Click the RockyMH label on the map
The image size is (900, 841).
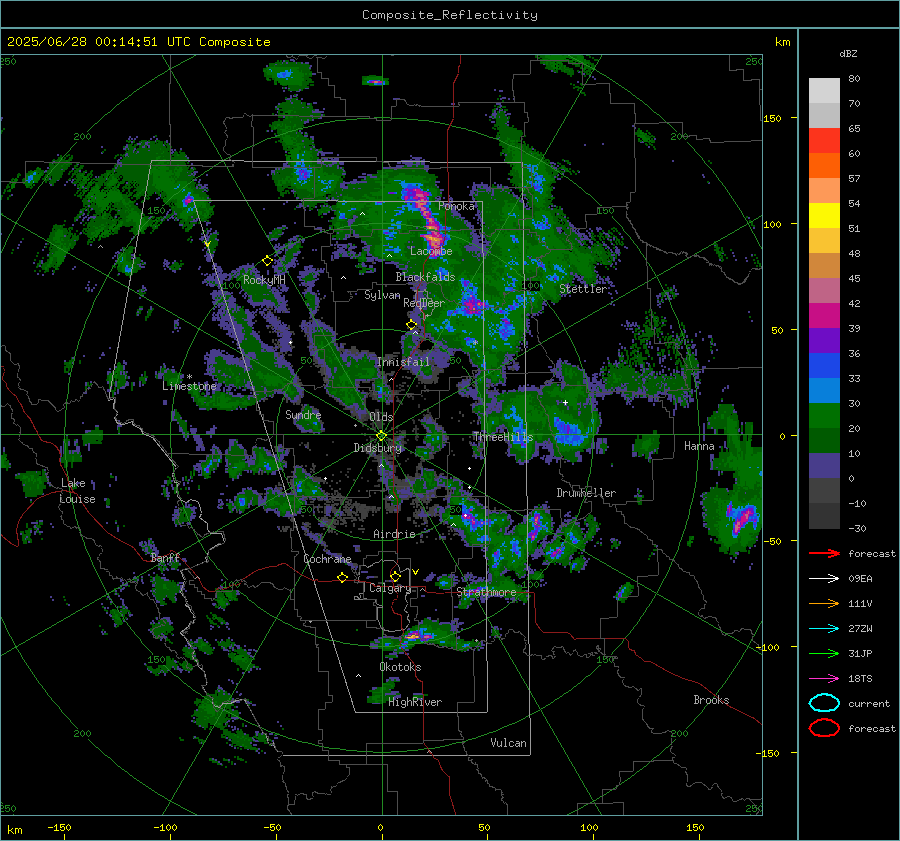tap(264, 280)
